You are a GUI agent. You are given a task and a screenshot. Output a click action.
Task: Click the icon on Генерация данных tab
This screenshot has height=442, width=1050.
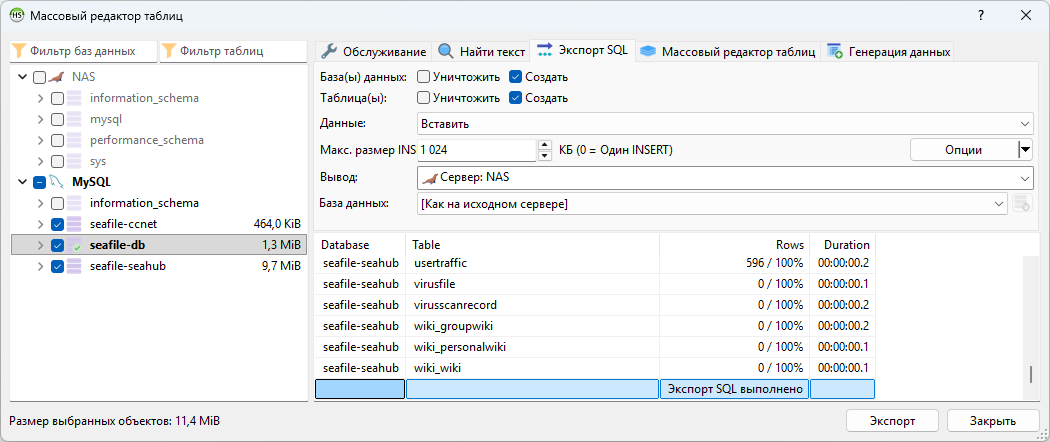click(x=834, y=52)
